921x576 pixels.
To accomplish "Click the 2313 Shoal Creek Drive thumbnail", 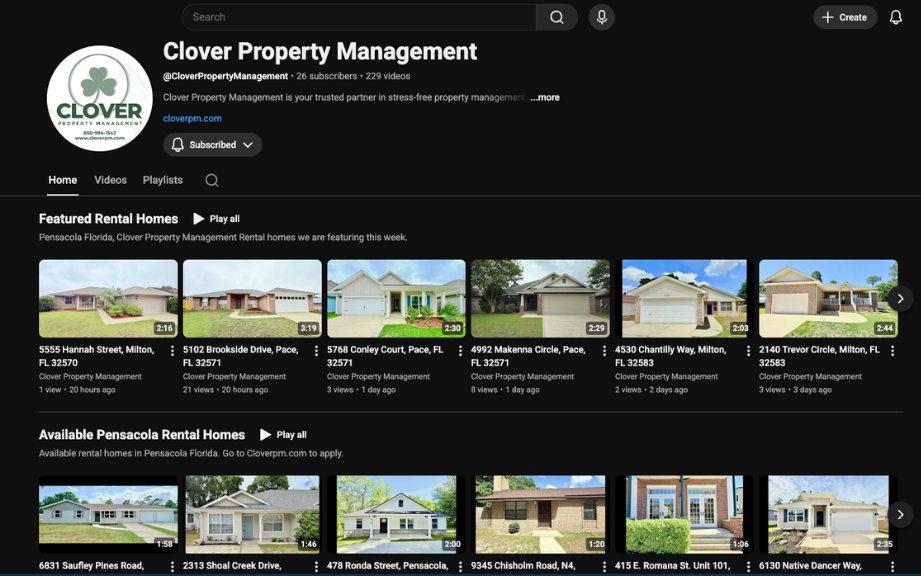I will tap(252, 514).
